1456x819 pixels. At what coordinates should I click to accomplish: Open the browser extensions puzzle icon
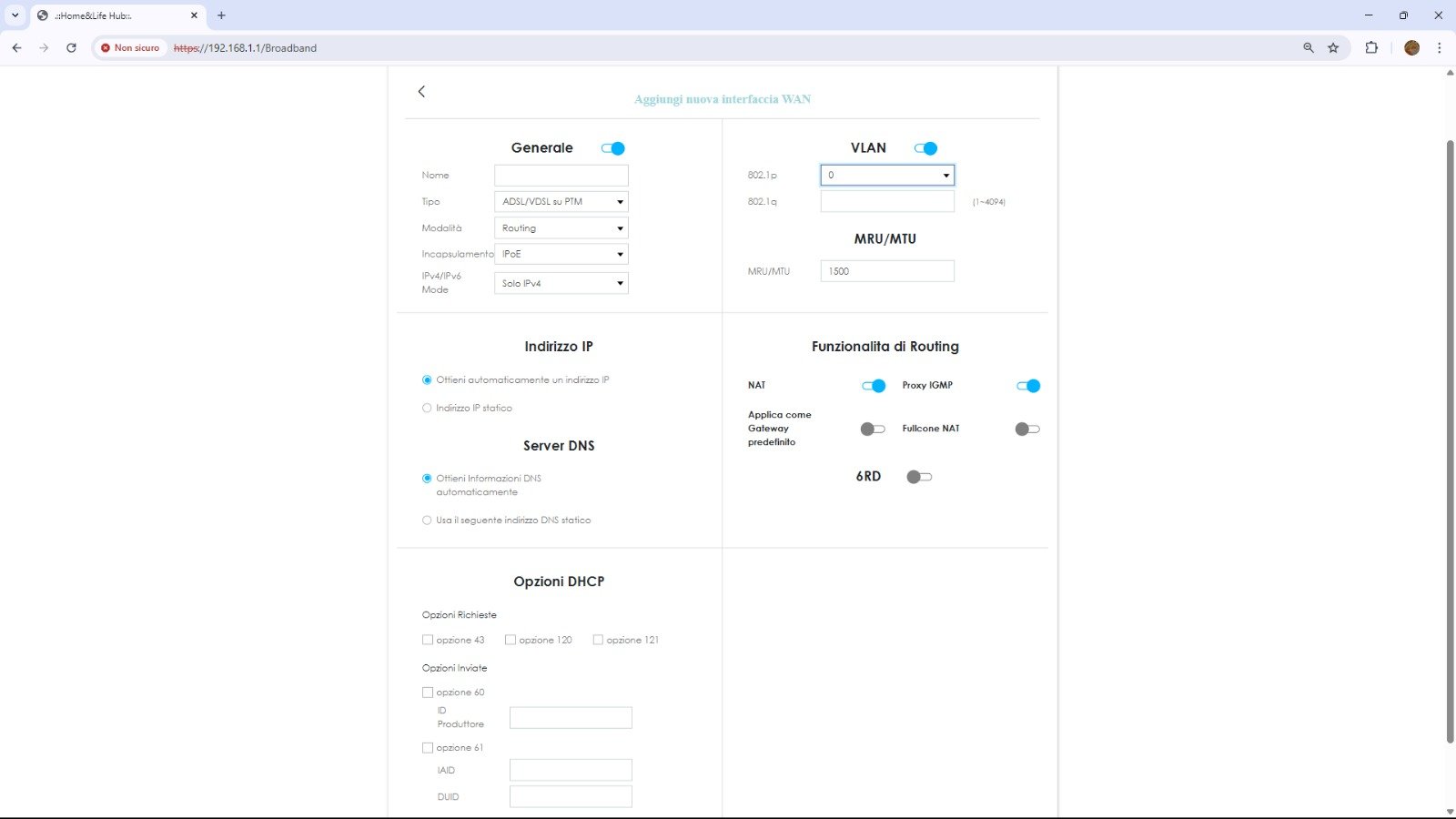click(1371, 47)
